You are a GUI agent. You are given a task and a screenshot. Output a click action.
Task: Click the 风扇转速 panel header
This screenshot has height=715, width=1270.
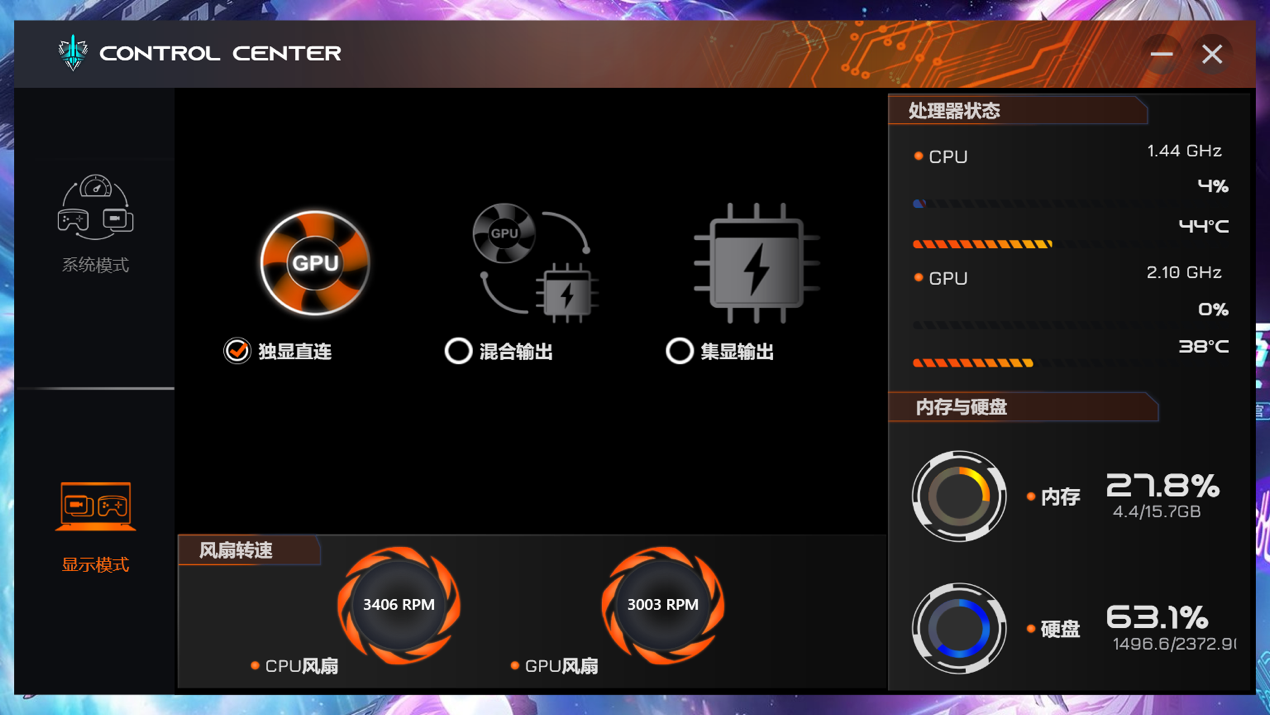click(236, 550)
